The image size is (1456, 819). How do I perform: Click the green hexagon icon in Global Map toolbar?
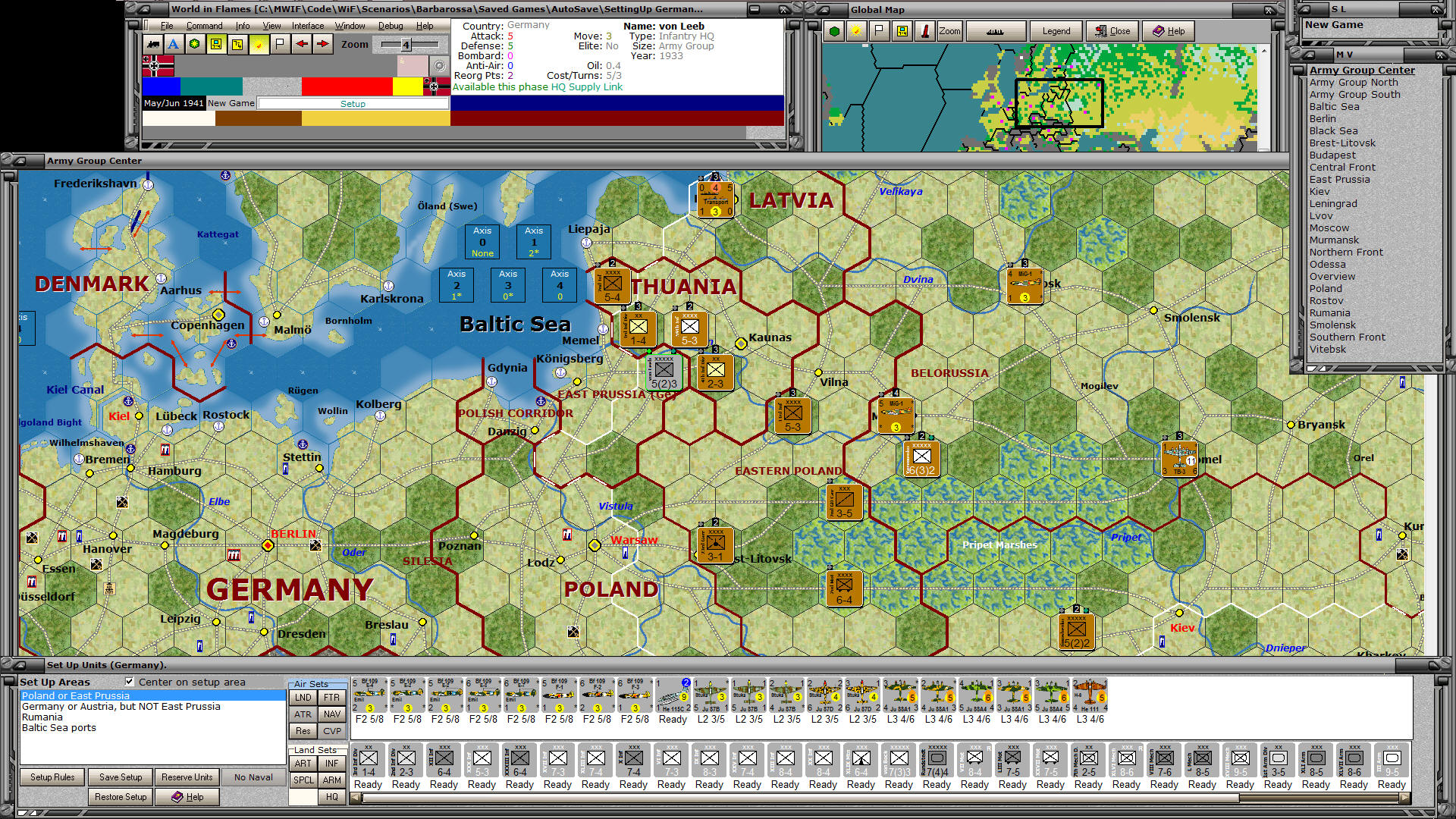pos(834,31)
